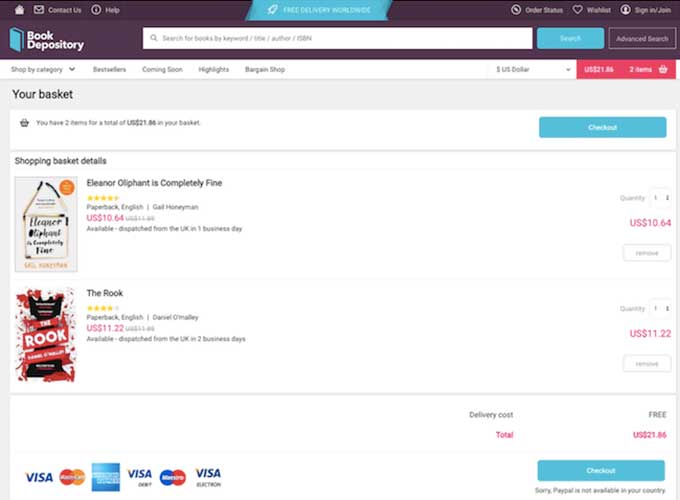Open The Rook title link

(x=105, y=293)
